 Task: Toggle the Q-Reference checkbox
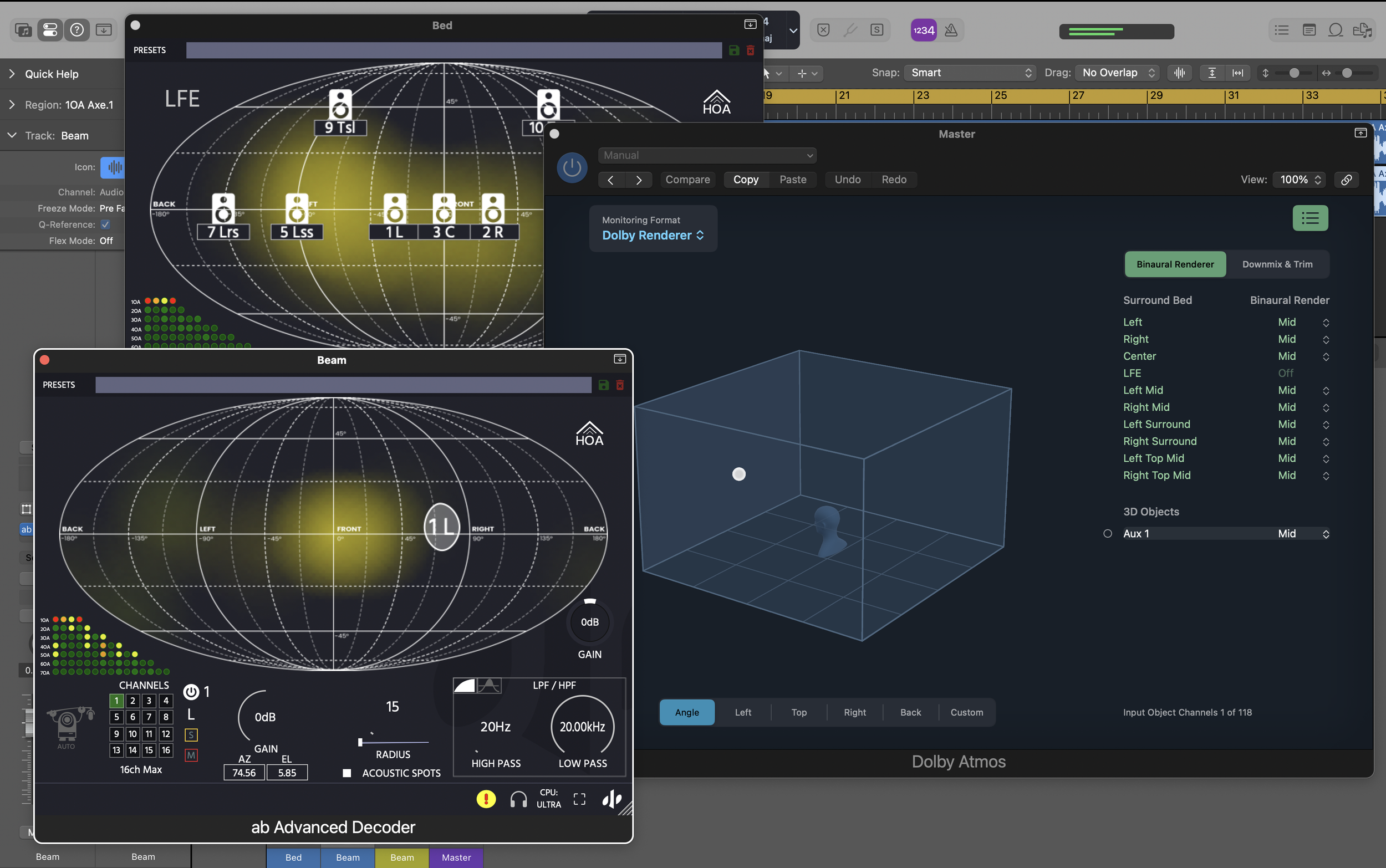coord(105,224)
